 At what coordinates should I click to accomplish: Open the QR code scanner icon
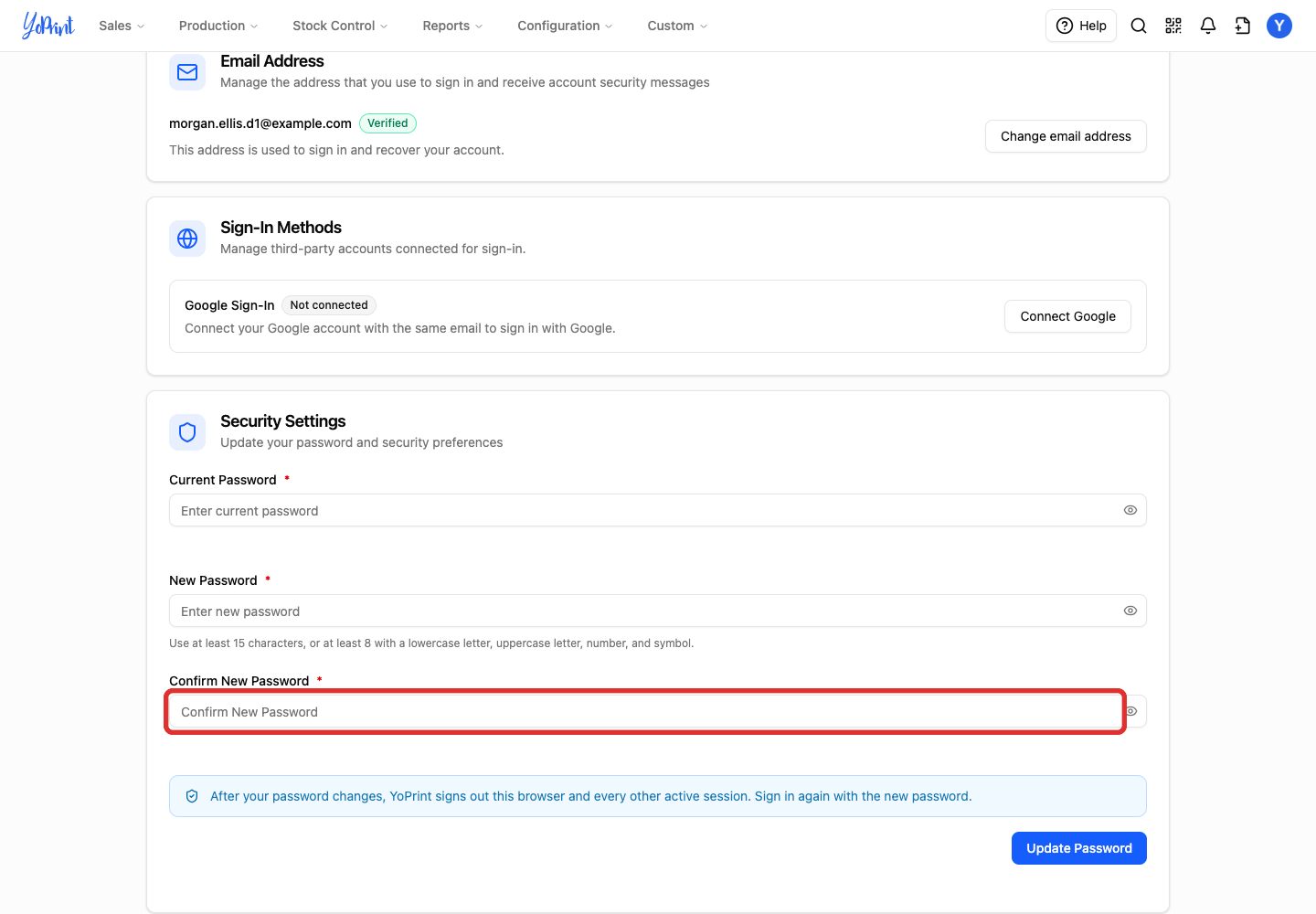(1173, 26)
